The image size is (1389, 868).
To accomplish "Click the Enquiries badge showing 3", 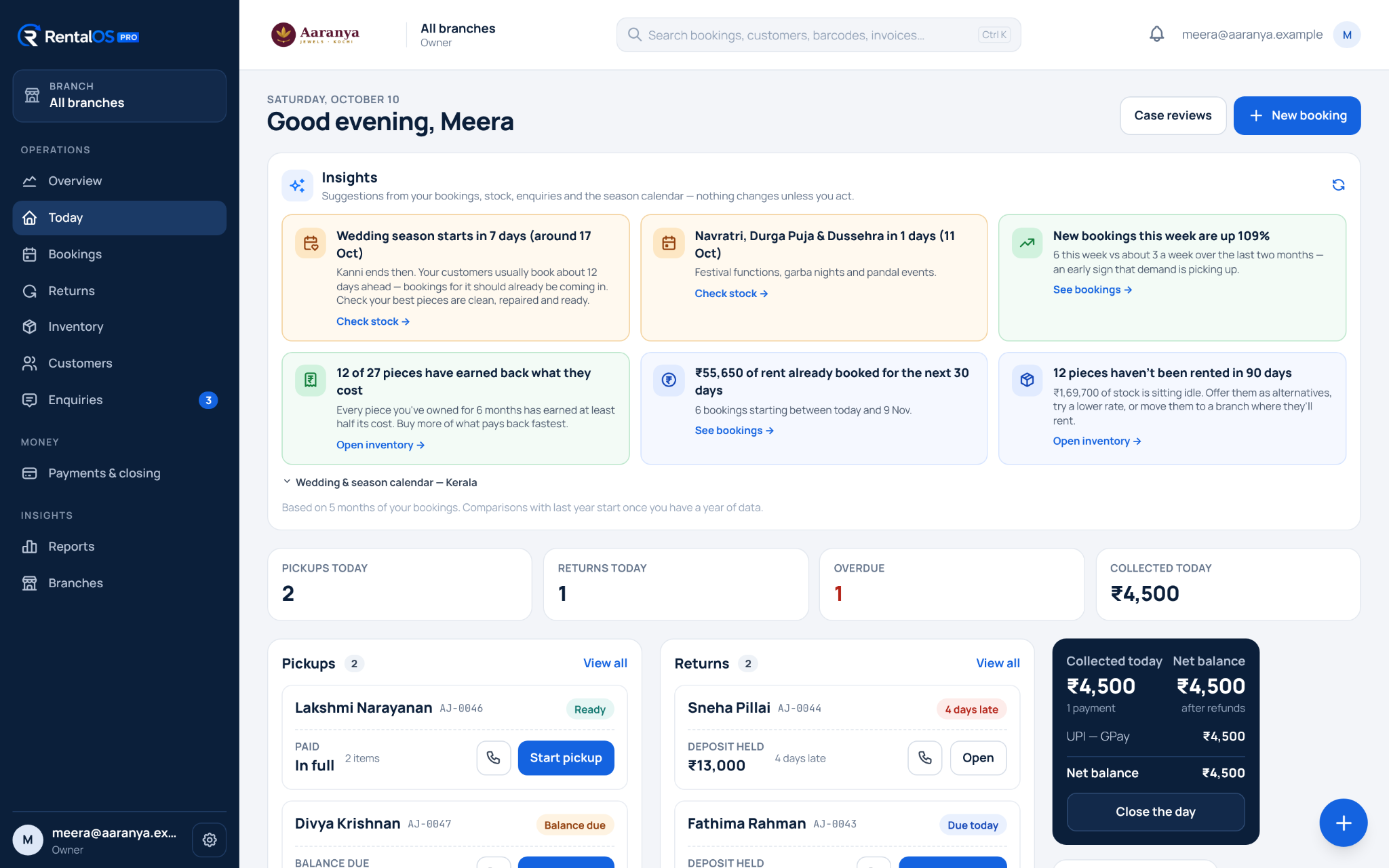I will coord(208,400).
